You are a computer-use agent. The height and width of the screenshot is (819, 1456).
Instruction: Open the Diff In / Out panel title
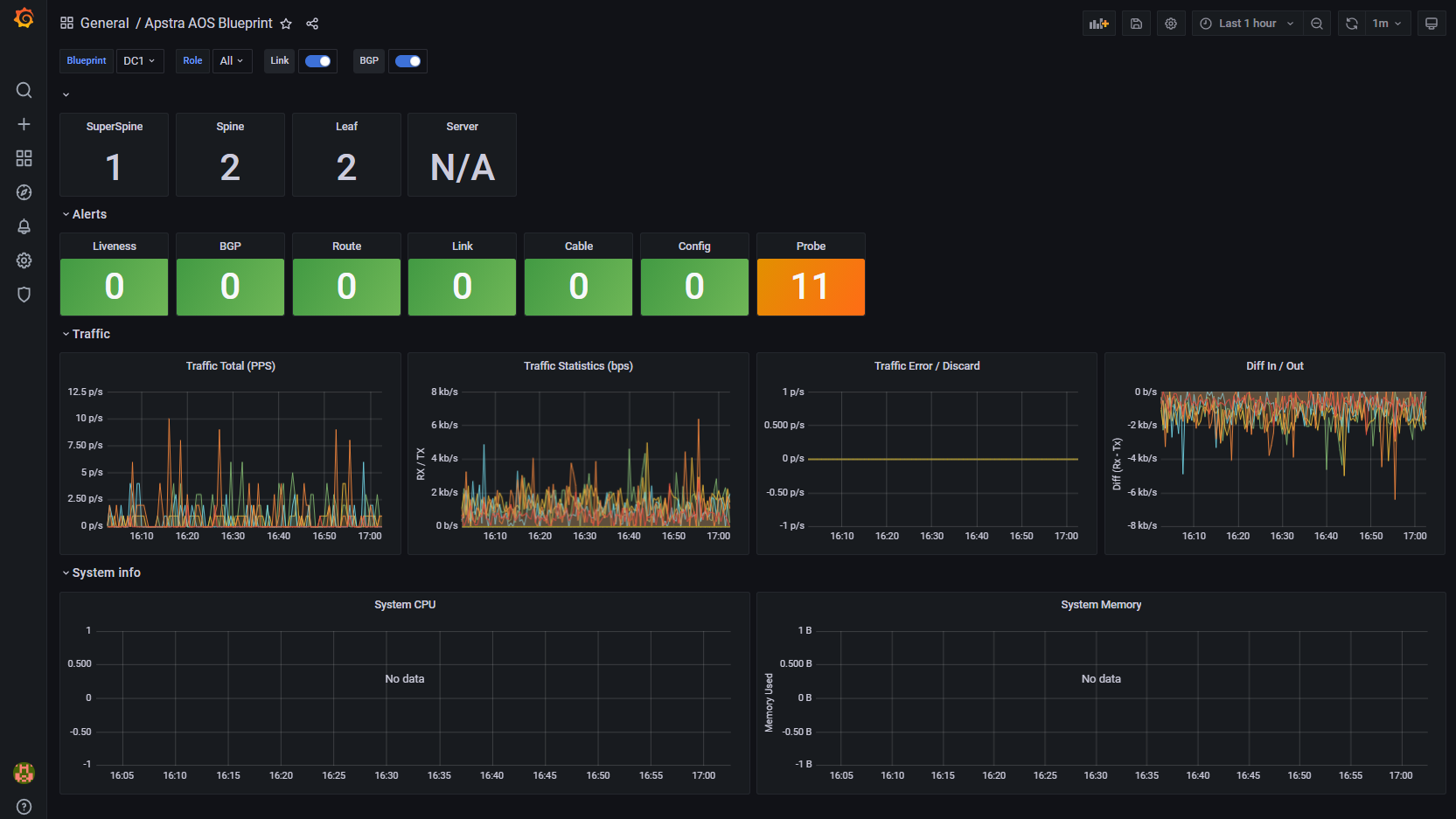[1275, 366]
